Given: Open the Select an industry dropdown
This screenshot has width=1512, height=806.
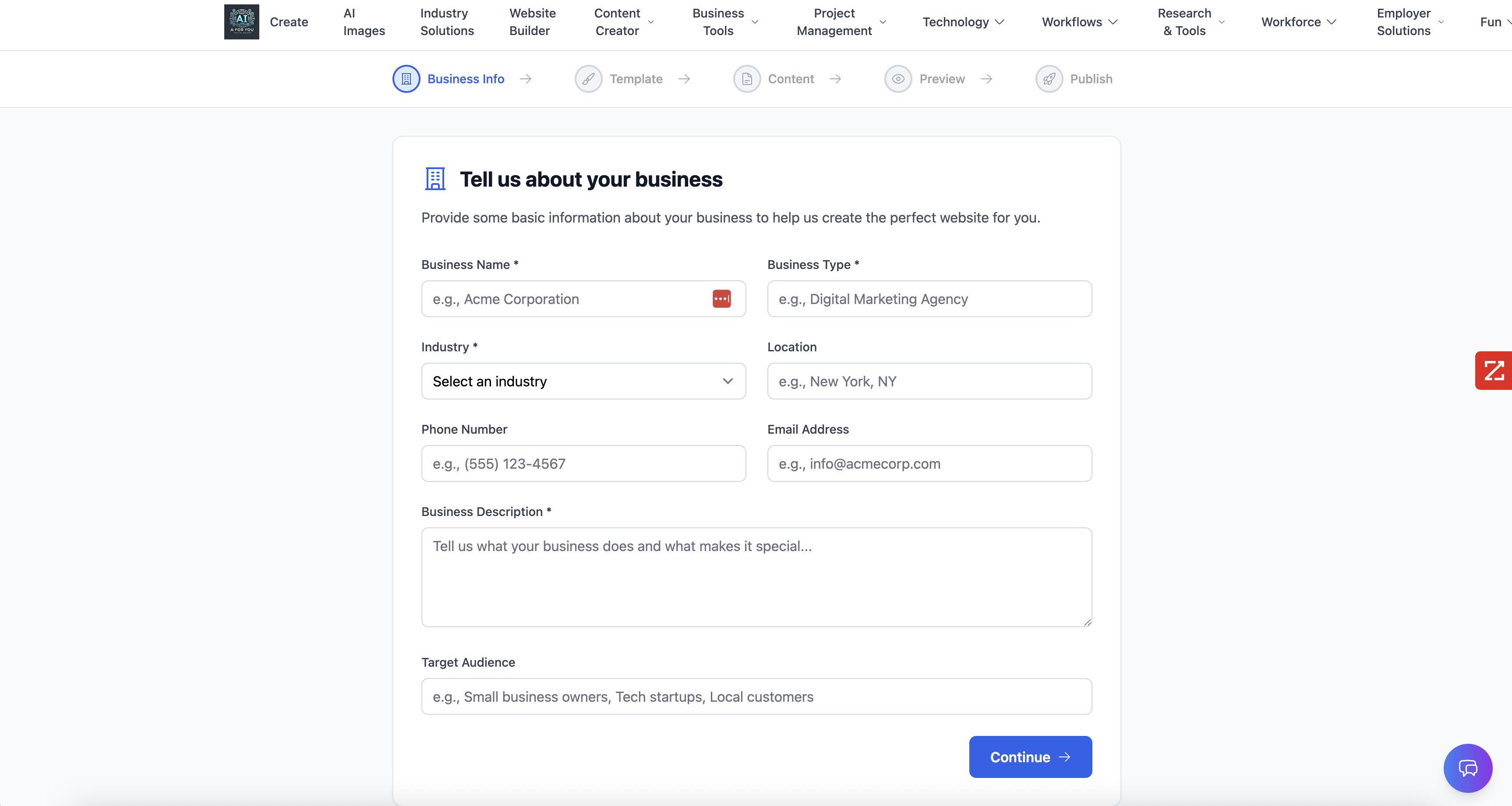Looking at the screenshot, I should [x=583, y=381].
